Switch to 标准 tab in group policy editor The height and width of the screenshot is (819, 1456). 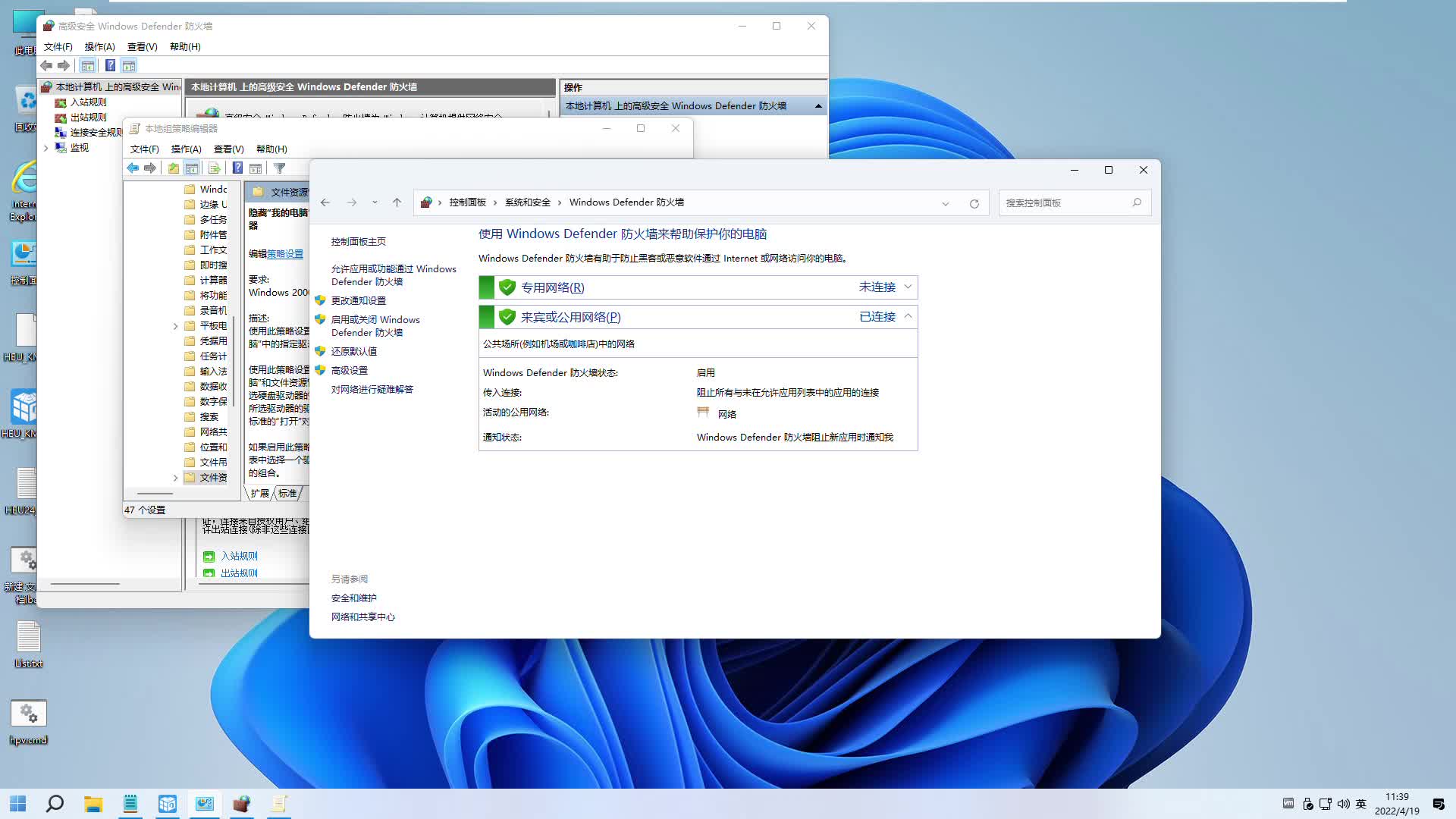click(x=287, y=494)
